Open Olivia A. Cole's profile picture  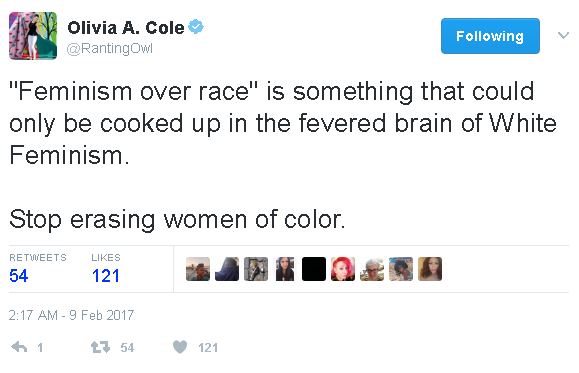pyautogui.click(x=33, y=36)
